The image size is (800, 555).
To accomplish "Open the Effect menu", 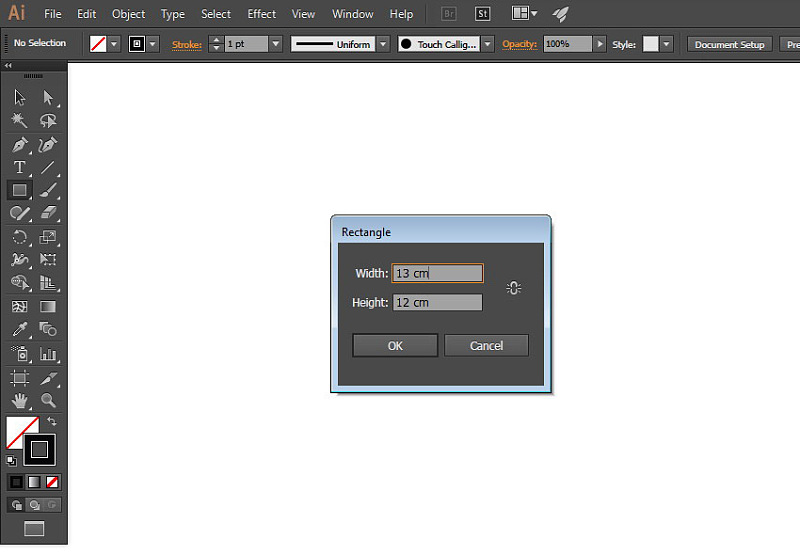I will tap(261, 14).
